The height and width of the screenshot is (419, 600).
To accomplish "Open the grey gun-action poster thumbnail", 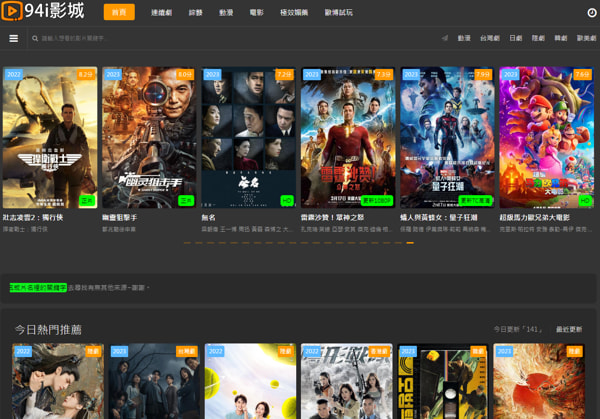I will point(347,381).
